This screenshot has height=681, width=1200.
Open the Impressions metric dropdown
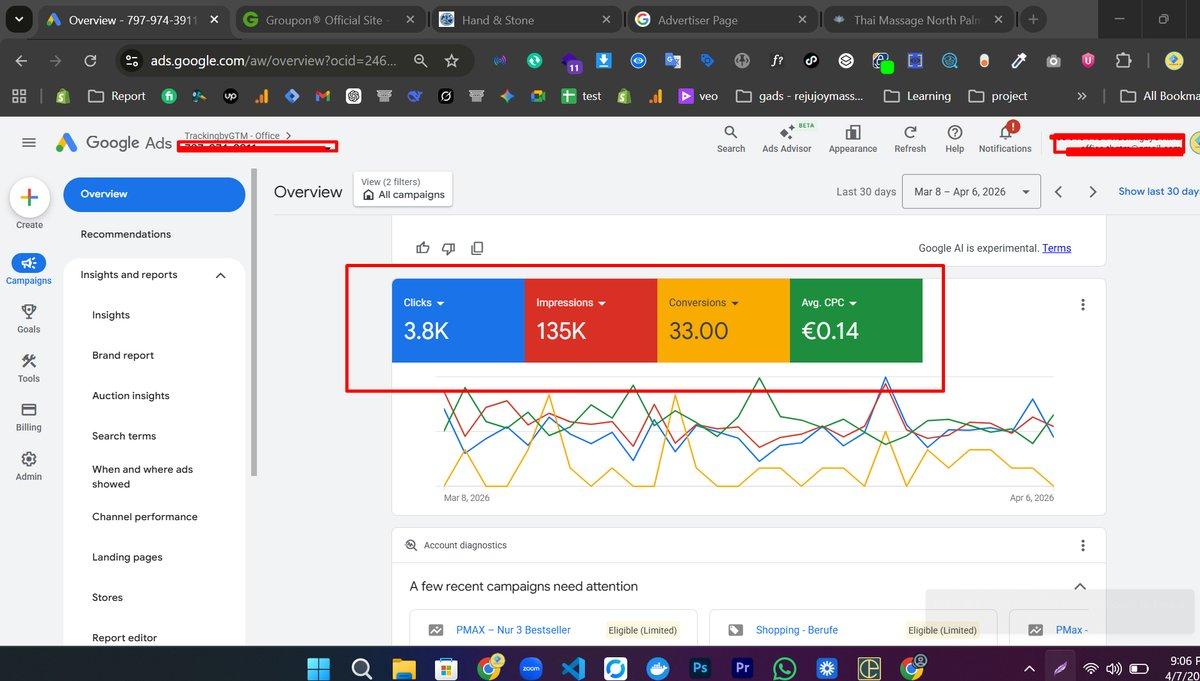point(570,303)
